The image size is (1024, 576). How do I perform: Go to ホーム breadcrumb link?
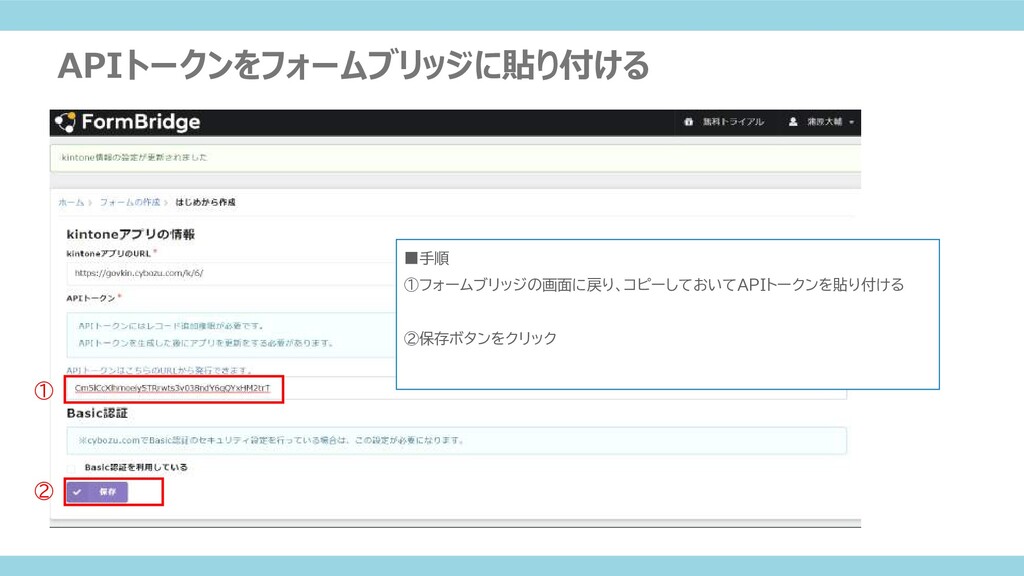[x=71, y=202]
